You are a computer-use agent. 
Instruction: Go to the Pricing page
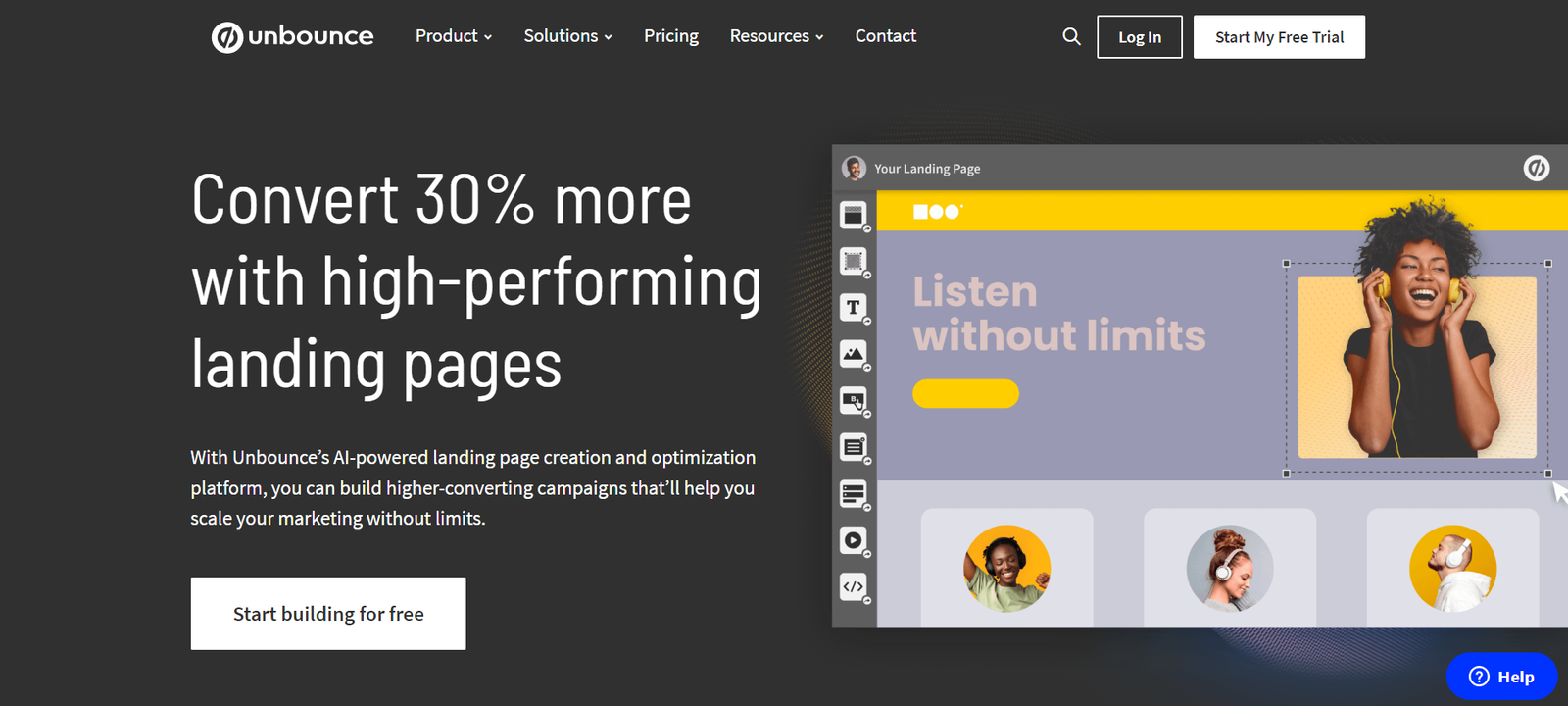pyautogui.click(x=671, y=36)
